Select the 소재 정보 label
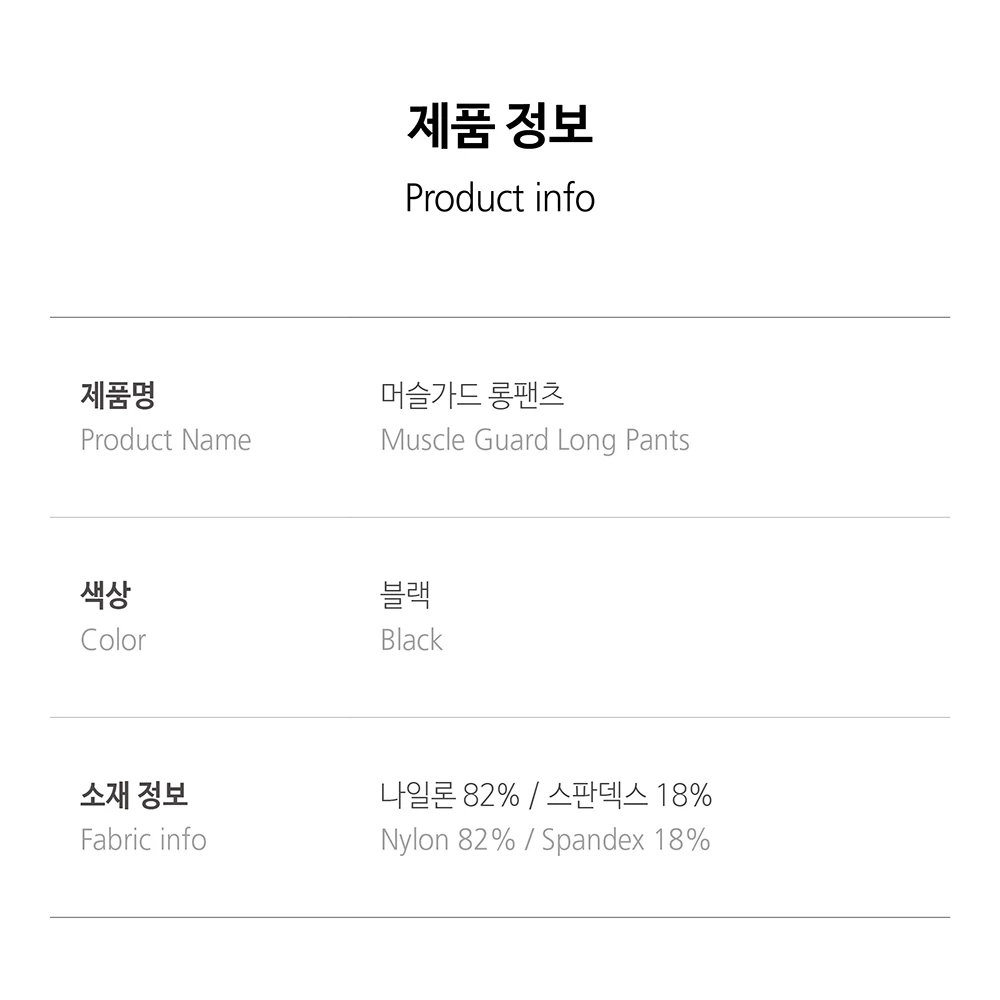The width and height of the screenshot is (1000, 1000). pos(134,796)
